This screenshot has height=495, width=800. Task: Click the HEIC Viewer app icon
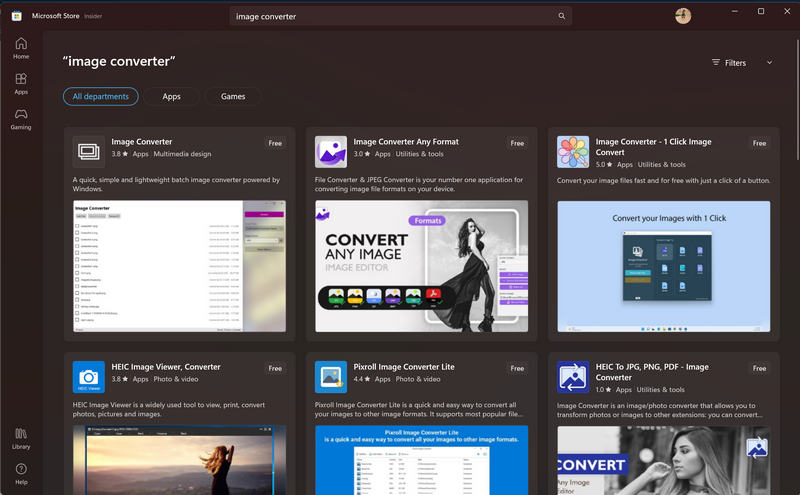point(89,377)
